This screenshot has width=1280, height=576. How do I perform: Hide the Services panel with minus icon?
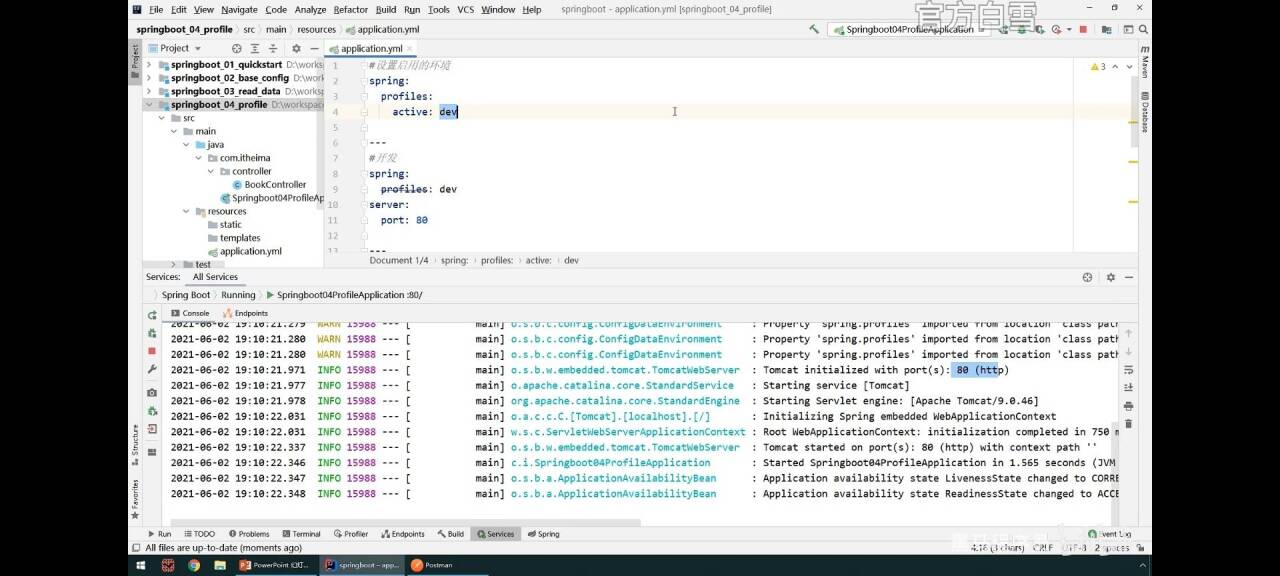pos(1129,277)
